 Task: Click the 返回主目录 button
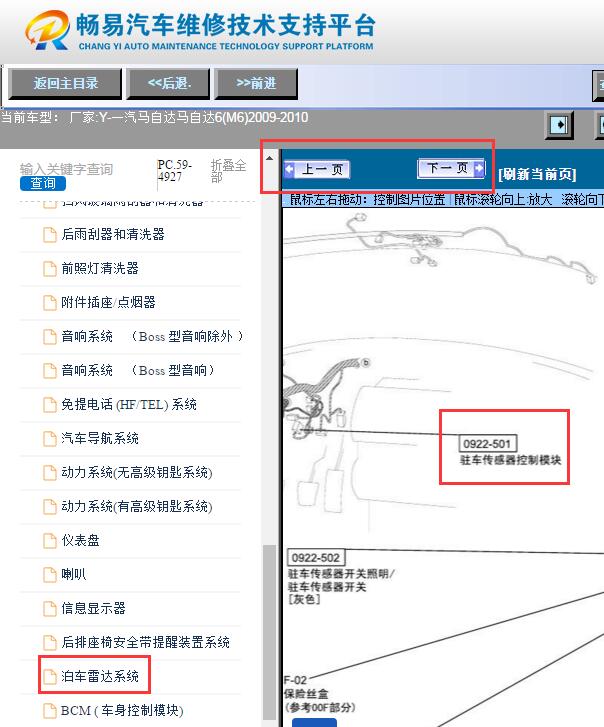65,83
